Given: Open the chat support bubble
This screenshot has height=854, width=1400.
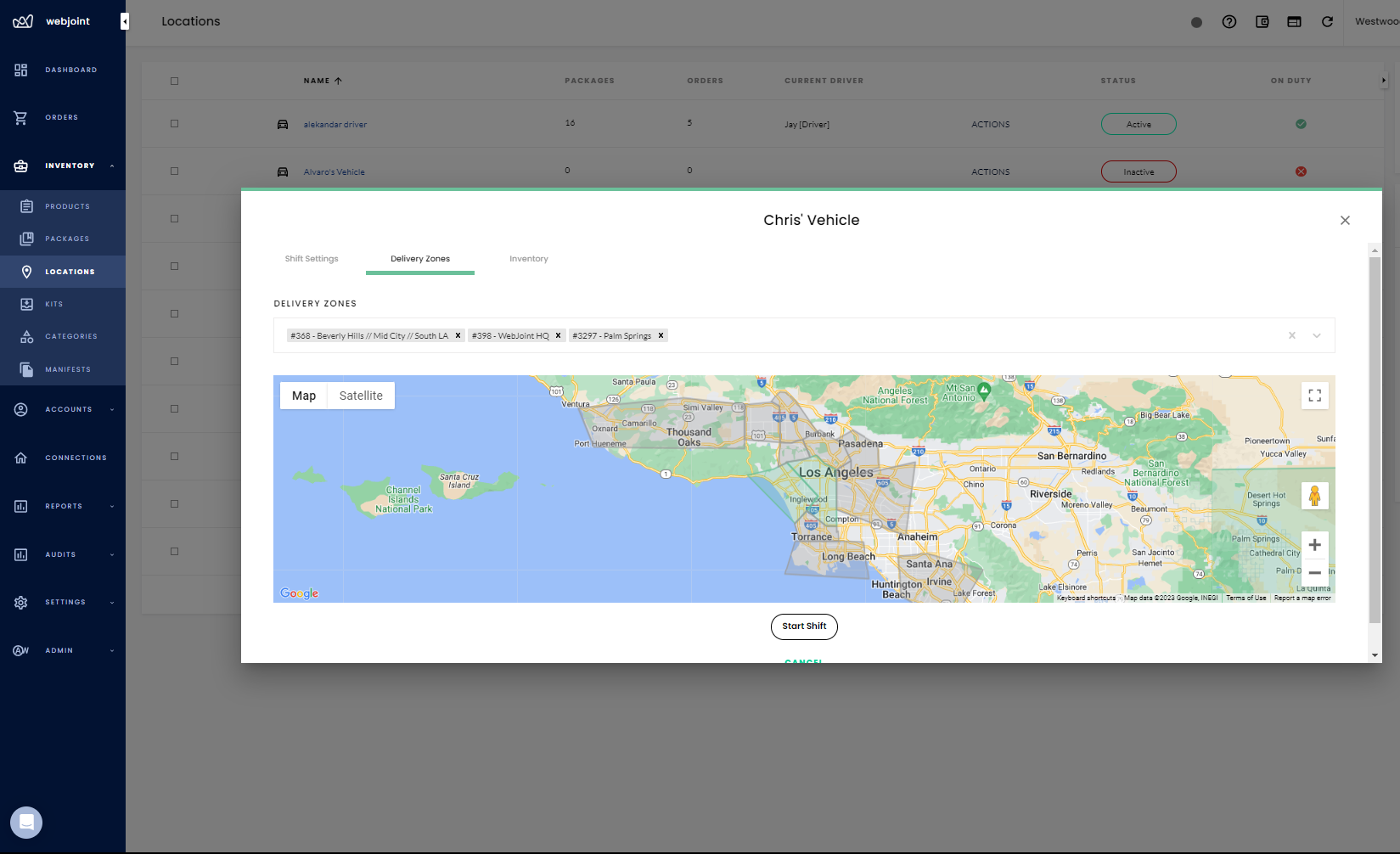Looking at the screenshot, I should click(26, 822).
